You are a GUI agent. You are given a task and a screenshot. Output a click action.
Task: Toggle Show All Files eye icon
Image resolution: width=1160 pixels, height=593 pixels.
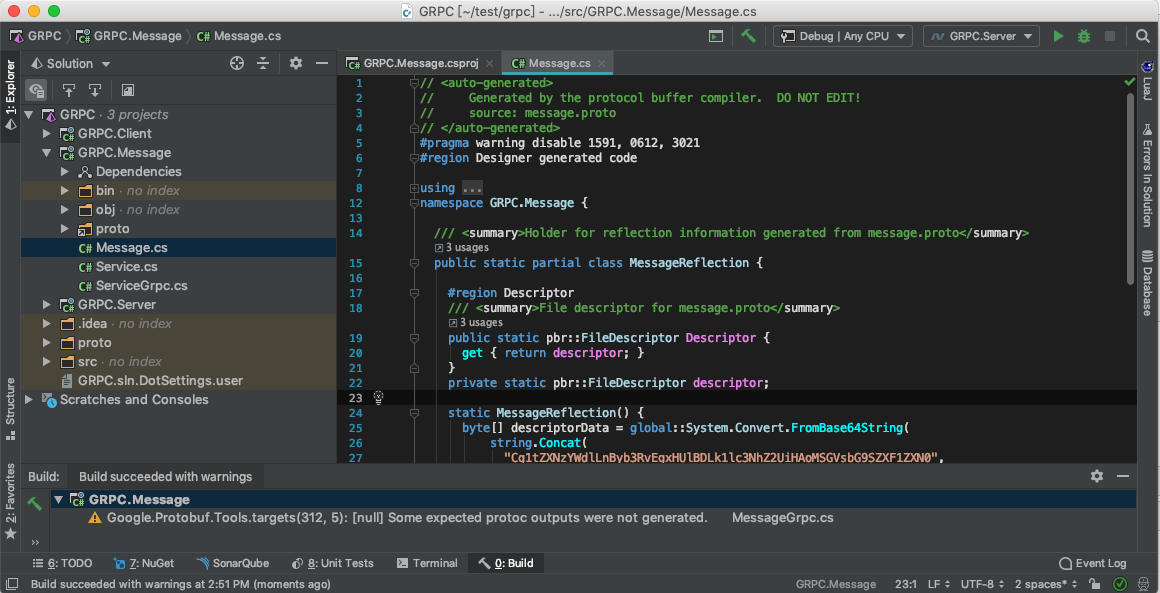point(36,90)
